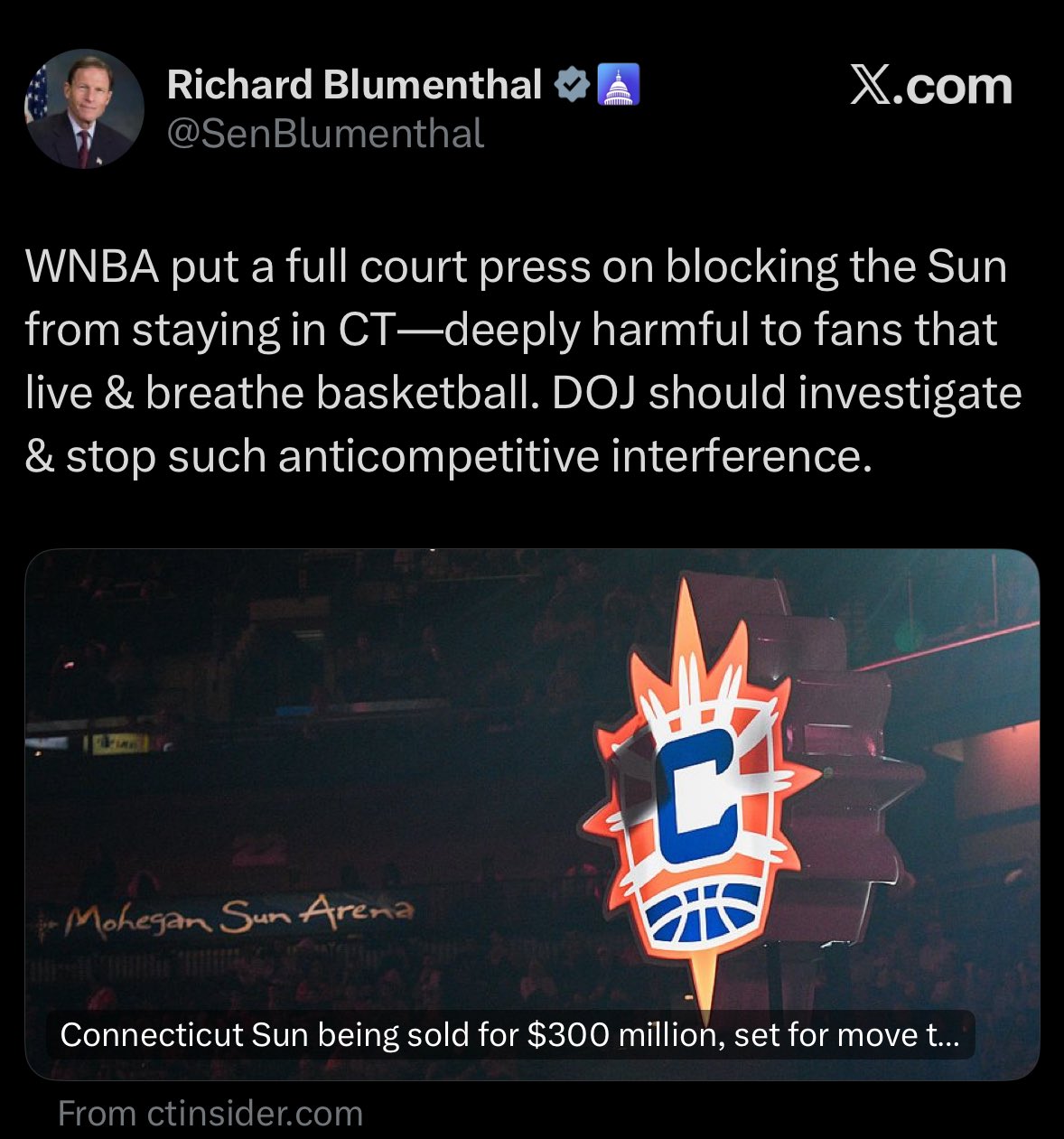Open the @SenBlumenthal handle link
The image size is (1064, 1139).
[x=326, y=134]
